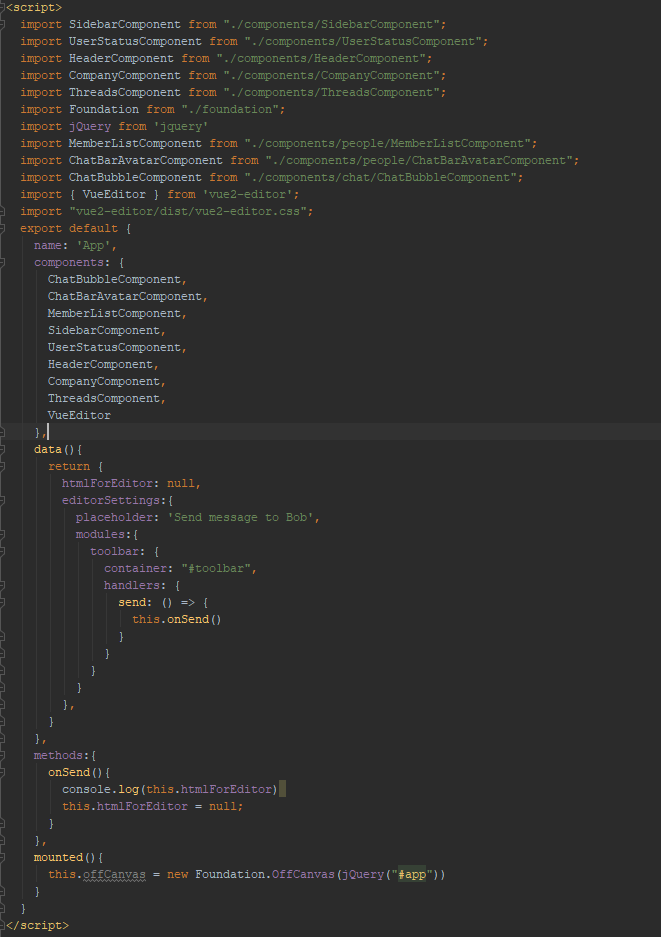Click the 'components' property key
Image resolution: width=661 pixels, height=937 pixels.
pos(69,262)
